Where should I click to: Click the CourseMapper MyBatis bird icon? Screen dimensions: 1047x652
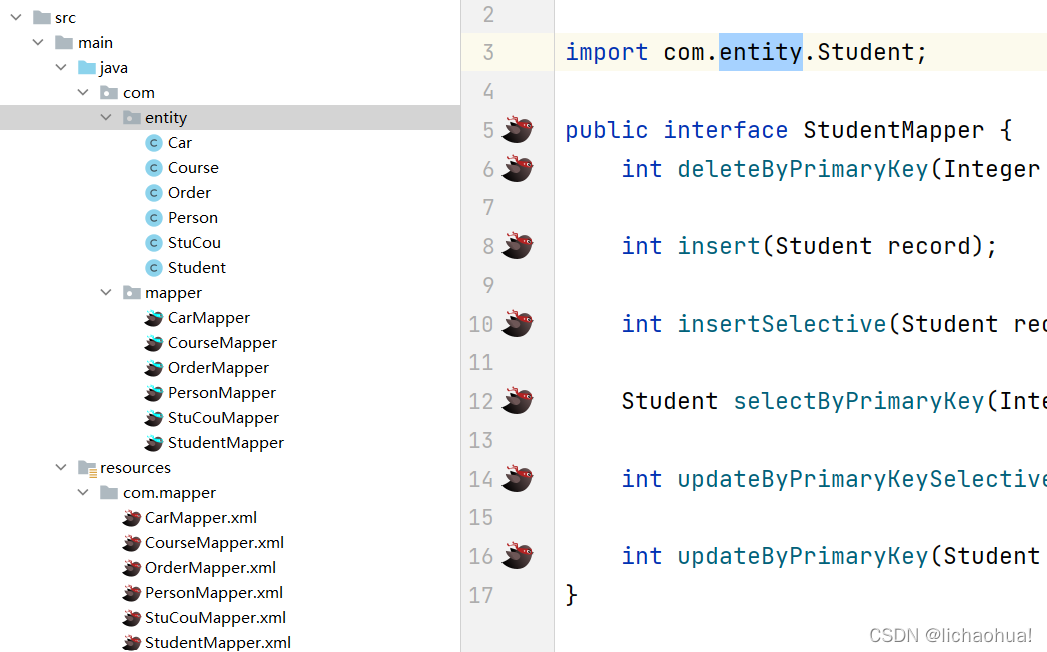154,343
